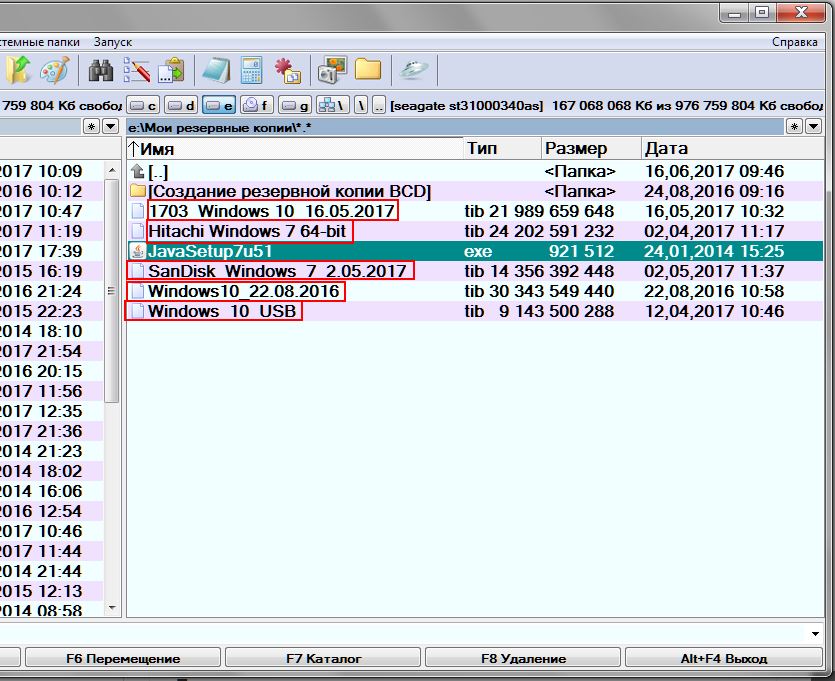Switch to drive g in the drive bar
Viewport: 835px width, 681px height.
tap(294, 105)
